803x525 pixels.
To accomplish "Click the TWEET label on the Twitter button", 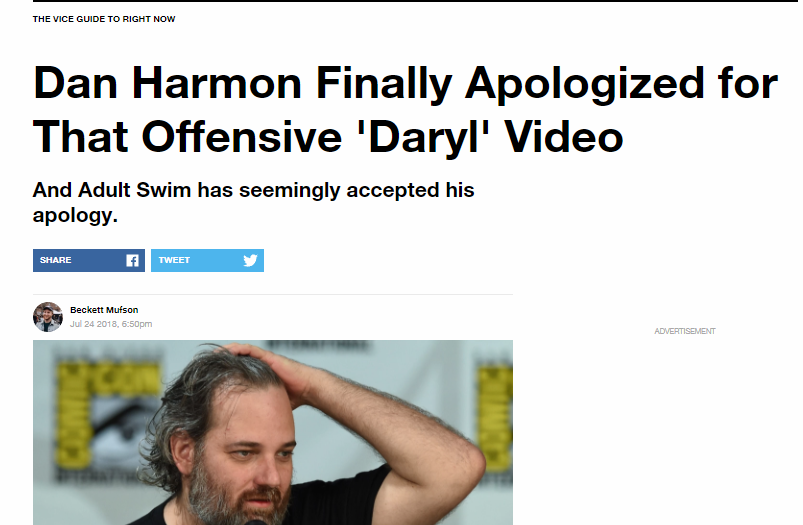I will click(174, 260).
